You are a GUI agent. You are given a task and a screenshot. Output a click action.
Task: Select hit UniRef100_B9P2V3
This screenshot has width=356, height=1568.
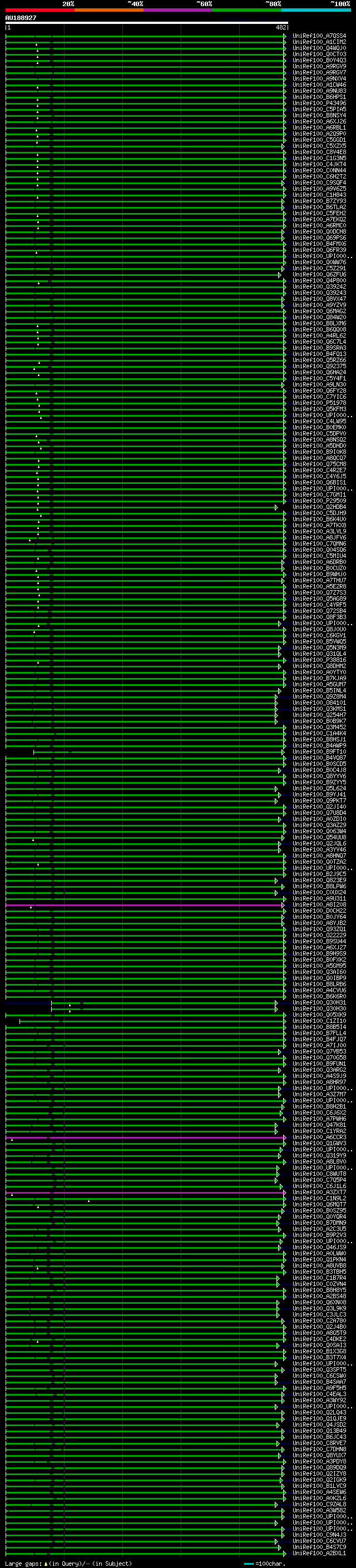tap(319, 1235)
